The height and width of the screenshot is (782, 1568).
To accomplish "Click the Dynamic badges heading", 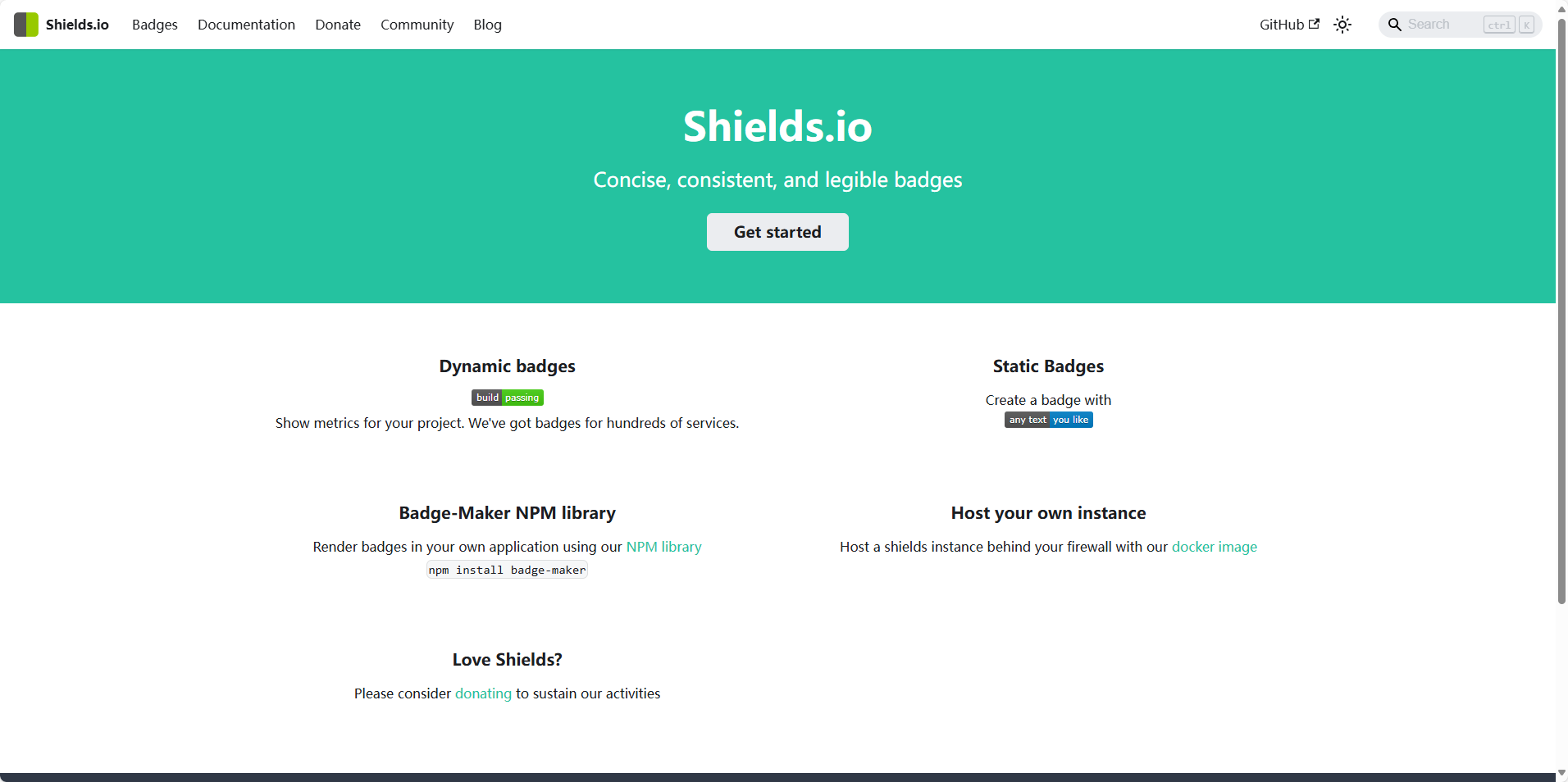I will click(507, 366).
